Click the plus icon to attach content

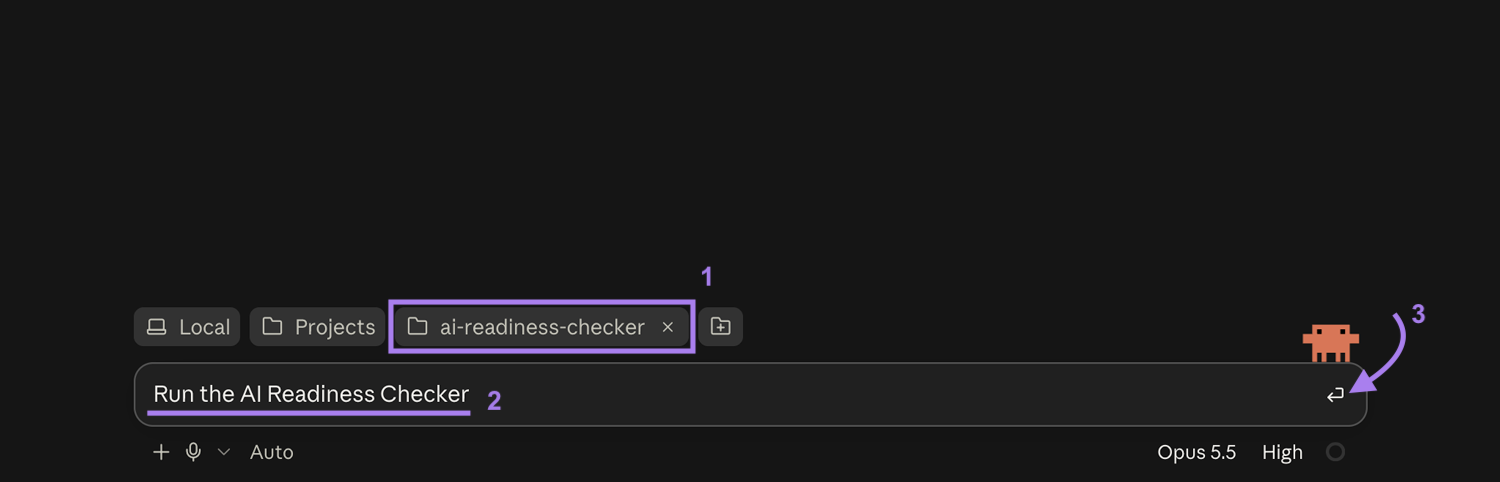point(161,452)
